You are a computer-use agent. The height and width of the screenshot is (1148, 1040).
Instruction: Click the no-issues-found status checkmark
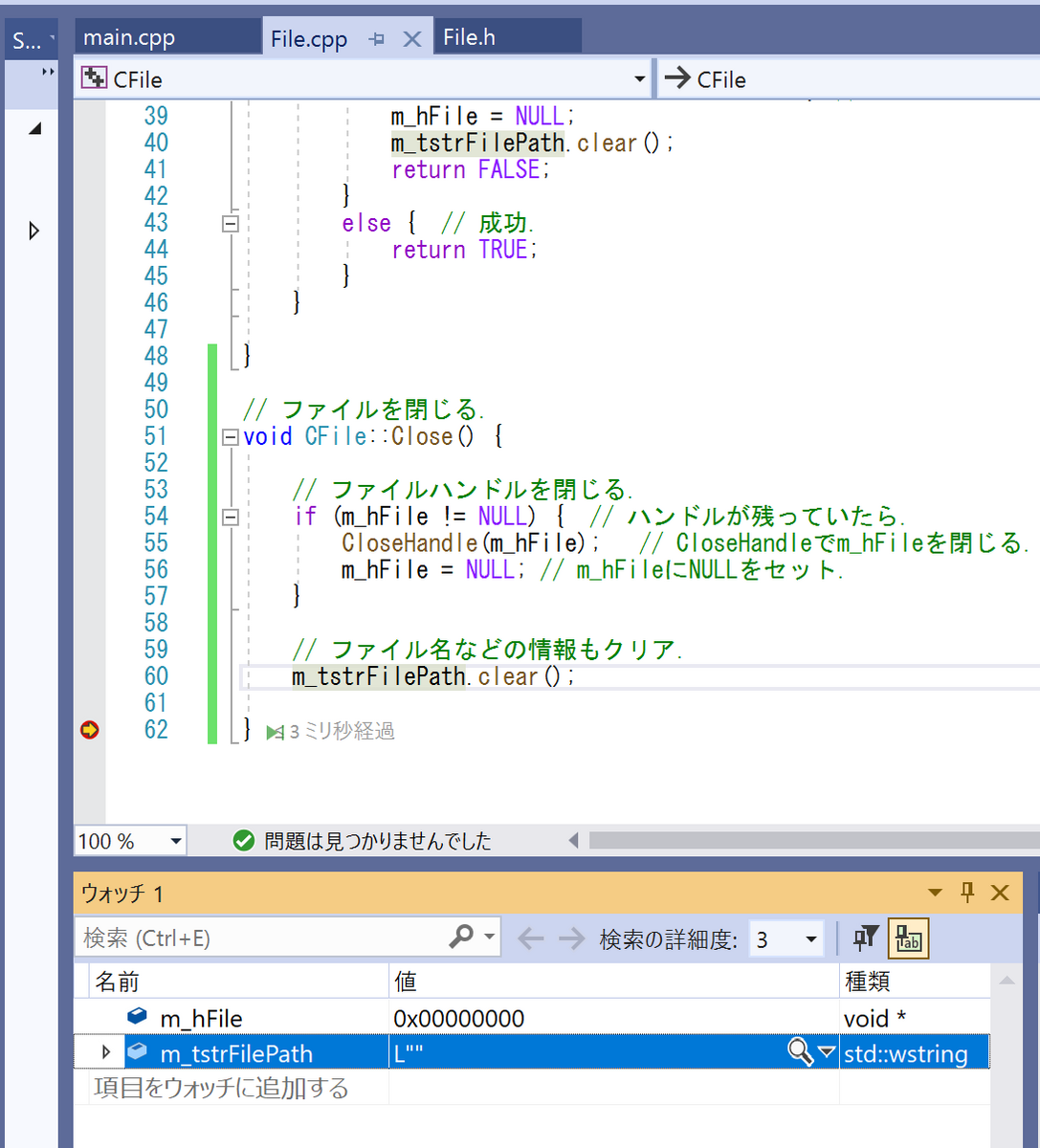tap(244, 841)
